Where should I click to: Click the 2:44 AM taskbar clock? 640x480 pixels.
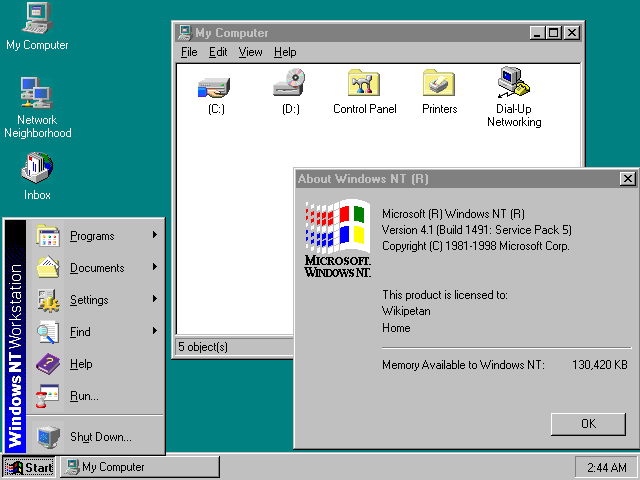(x=607, y=467)
